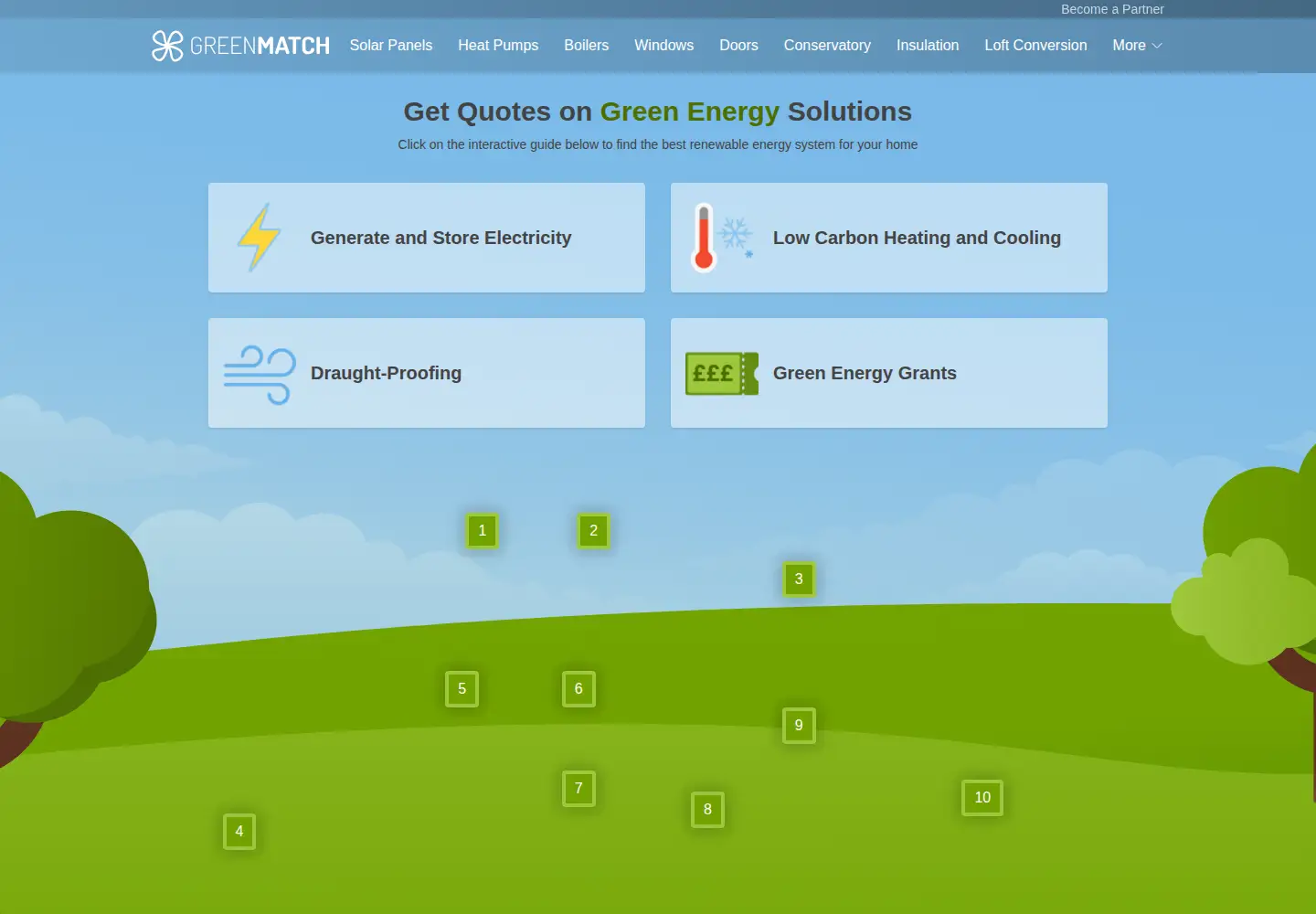This screenshot has width=1316, height=914.
Task: Go to the Insulation page
Action: (928, 46)
